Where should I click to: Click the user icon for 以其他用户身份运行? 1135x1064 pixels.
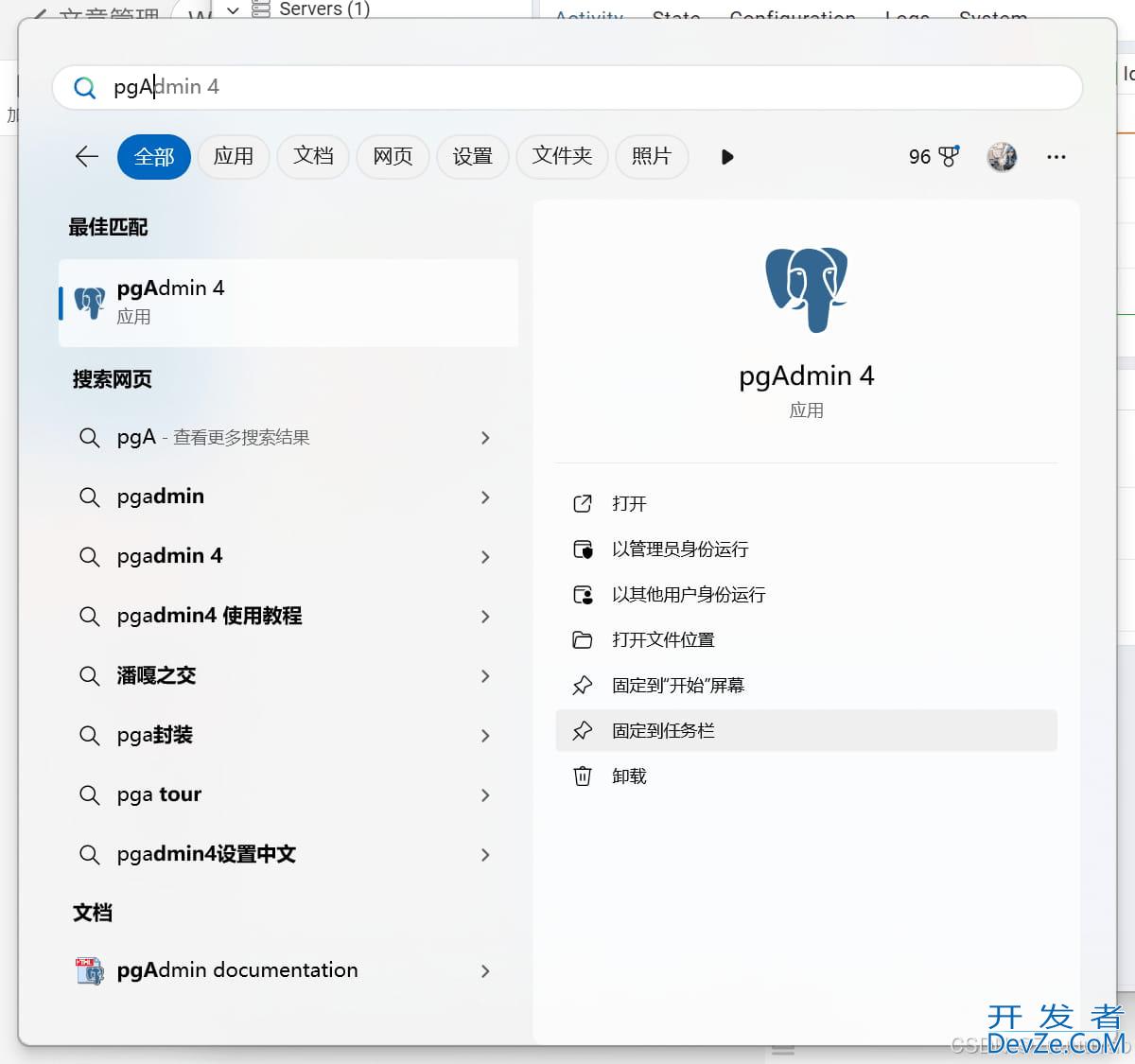[x=583, y=594]
